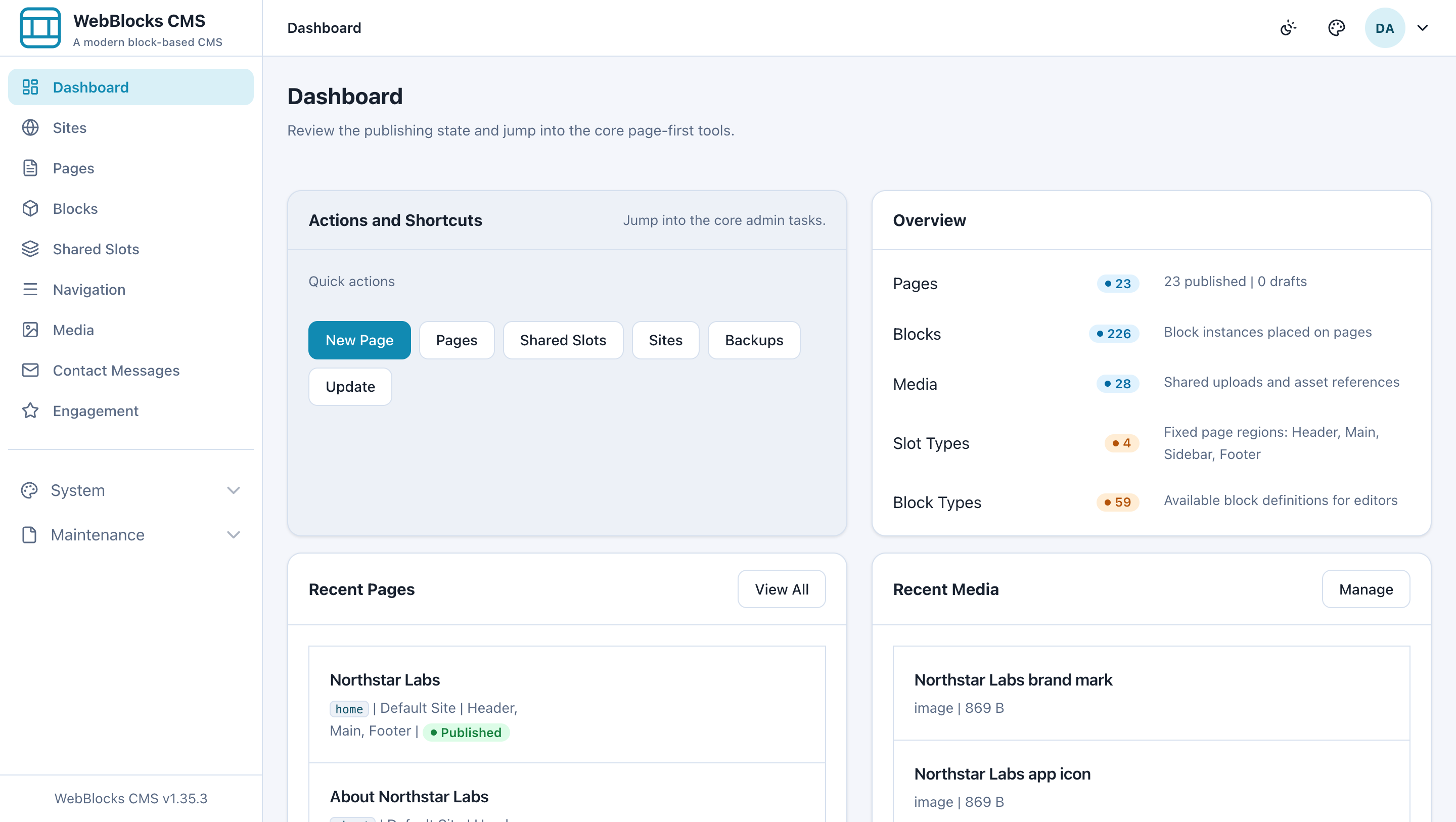
Task: Click the Media count badge 28
Action: pyautogui.click(x=1117, y=384)
